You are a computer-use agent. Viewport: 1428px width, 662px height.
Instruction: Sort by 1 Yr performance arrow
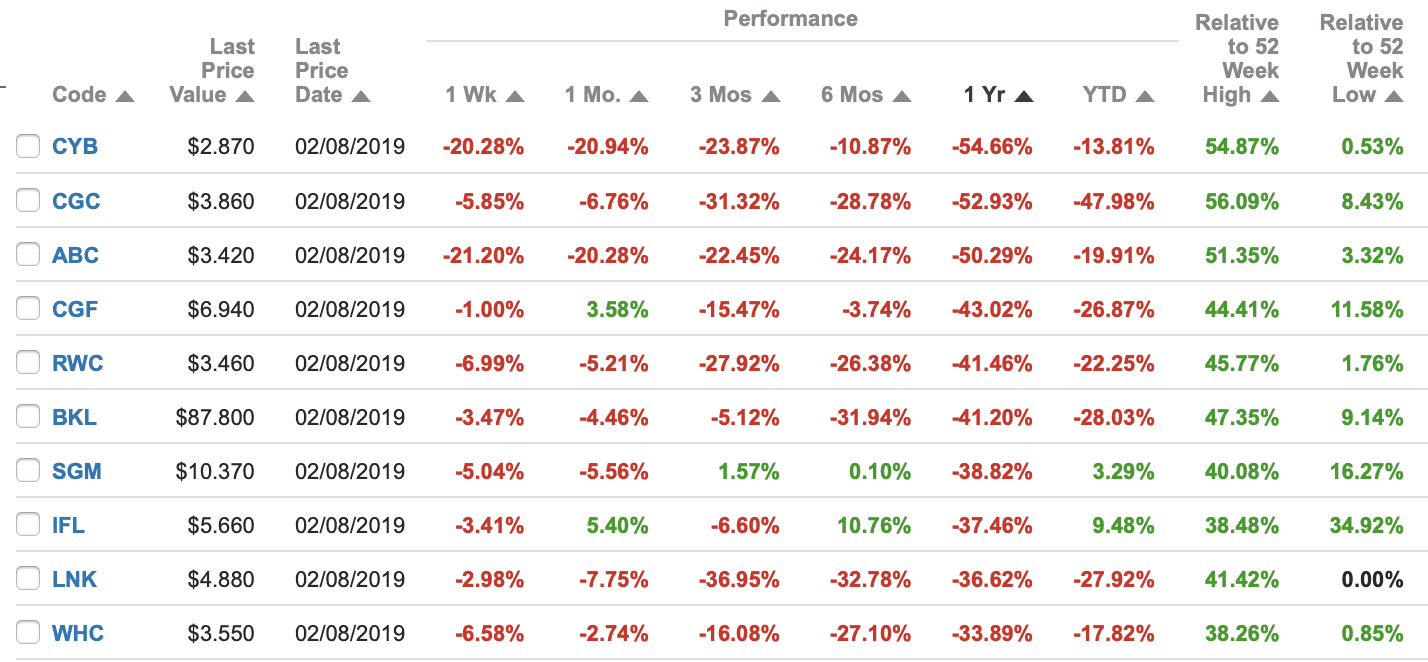(1023, 97)
